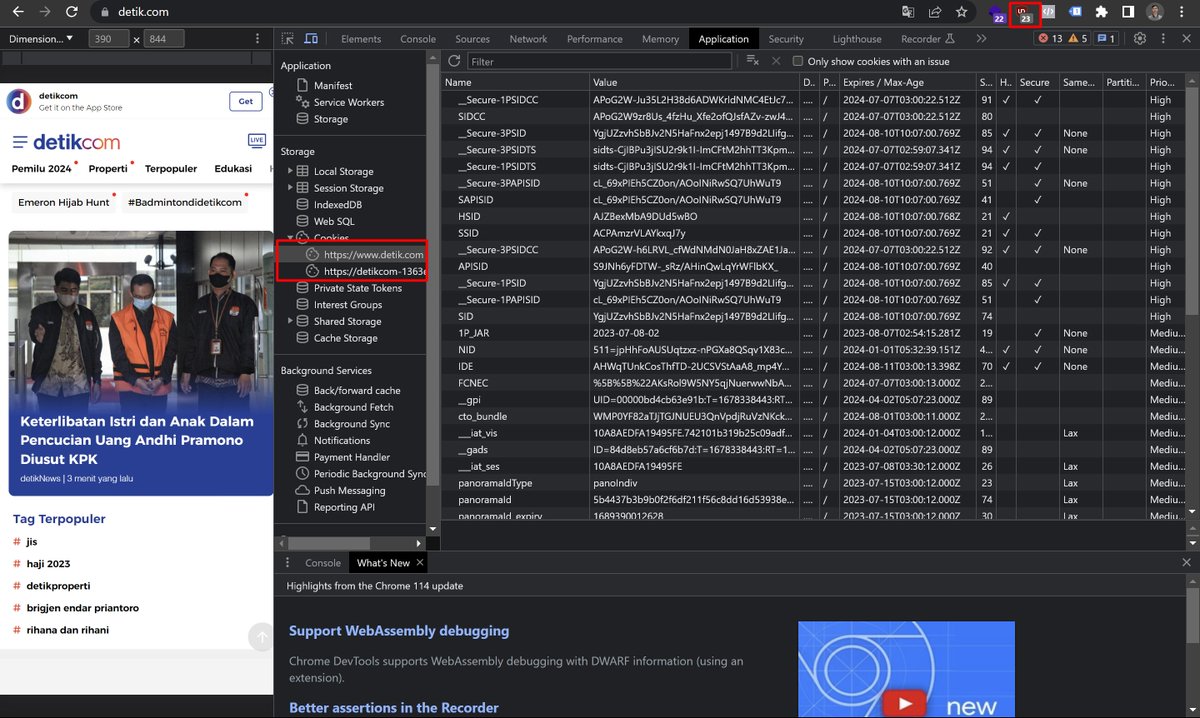Switch to the Console tab at top
The image size is (1200, 718).
(x=418, y=39)
